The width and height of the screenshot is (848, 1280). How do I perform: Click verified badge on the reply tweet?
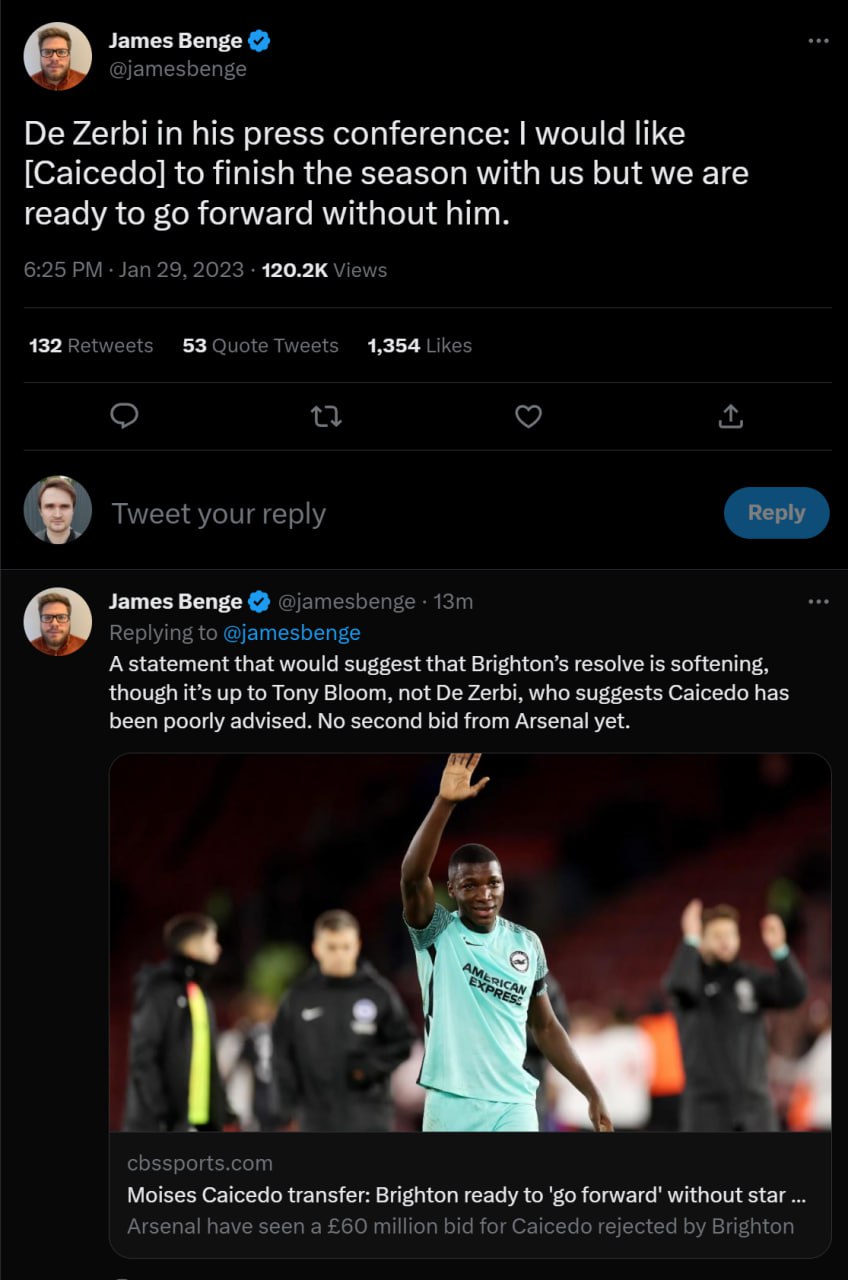point(260,602)
